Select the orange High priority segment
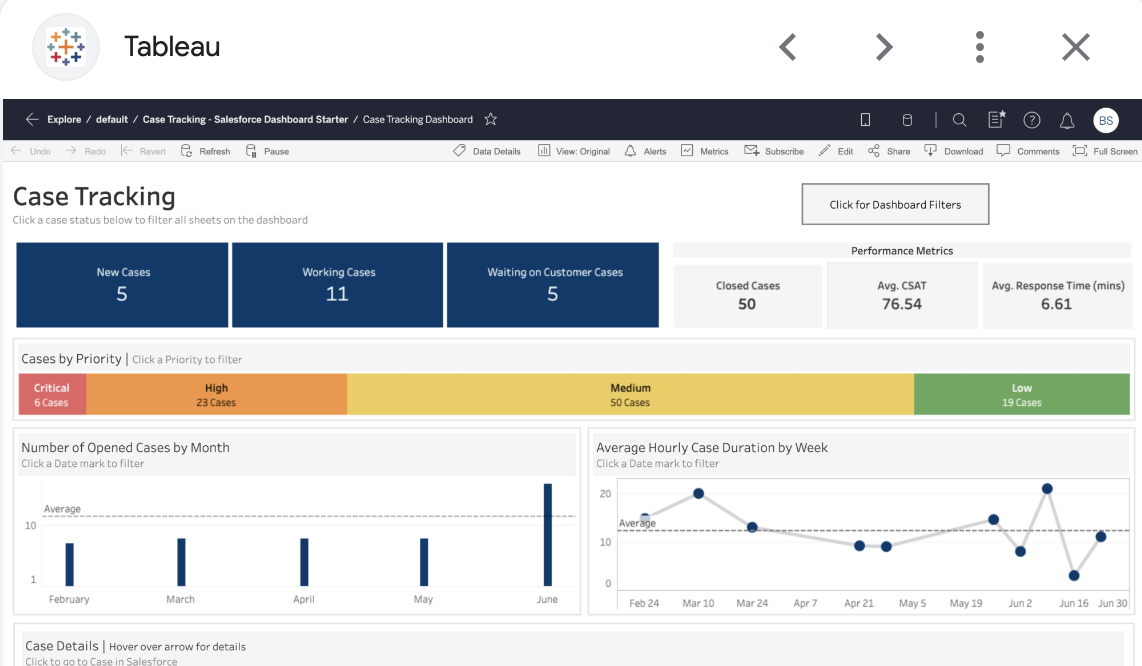The width and height of the screenshot is (1142, 666). tap(216, 394)
